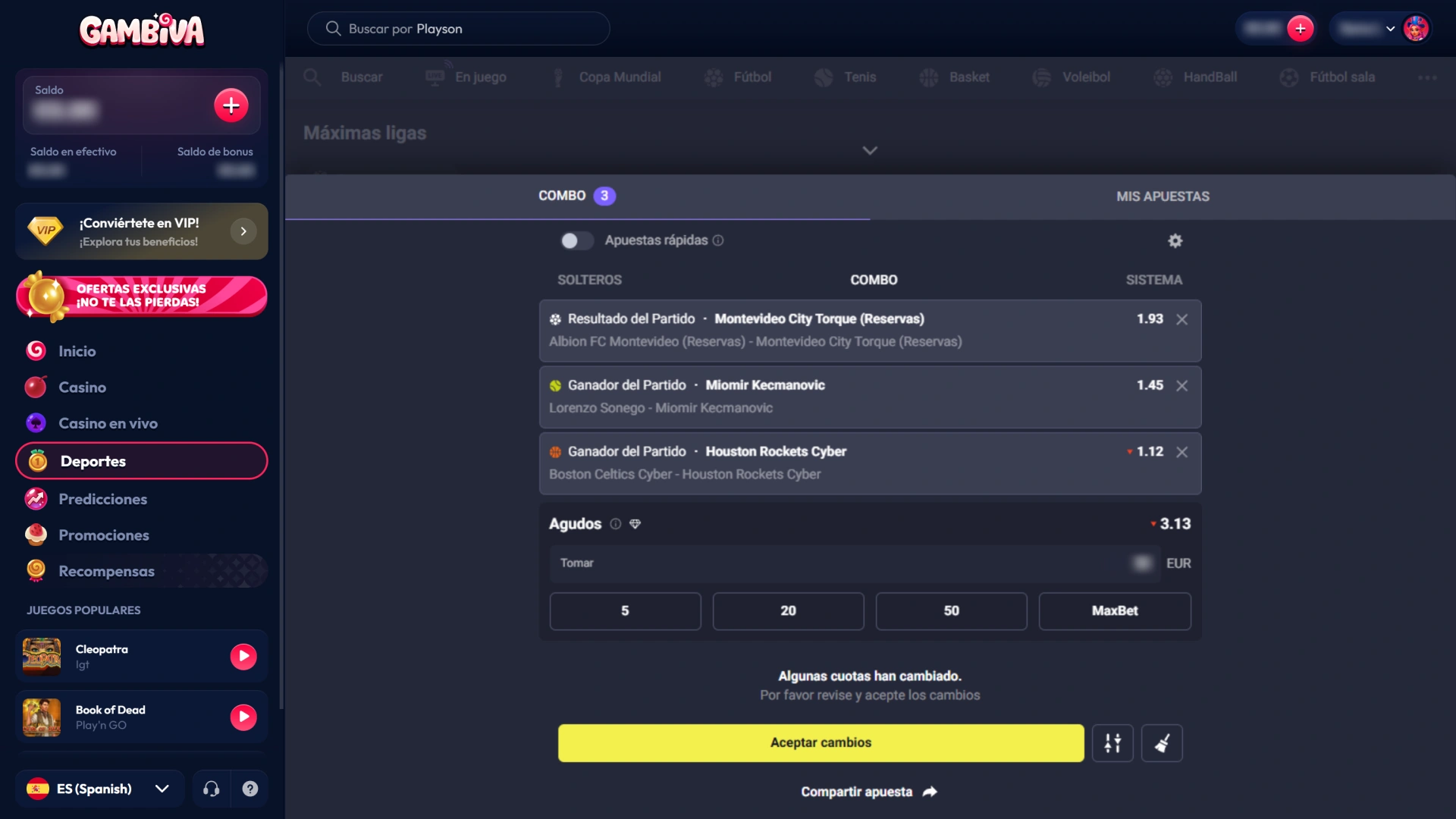
Task: Select SISTEMA bet type
Action: (1153, 280)
